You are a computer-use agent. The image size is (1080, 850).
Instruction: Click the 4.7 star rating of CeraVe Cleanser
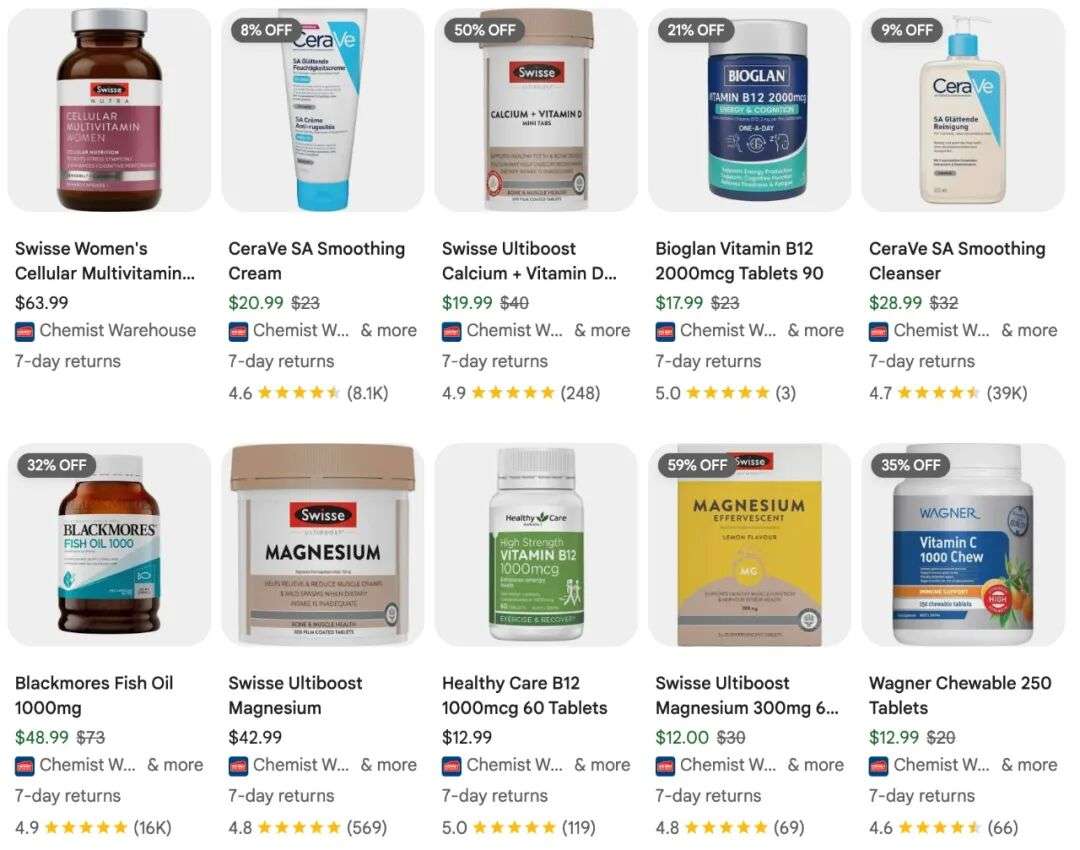[x=948, y=393]
